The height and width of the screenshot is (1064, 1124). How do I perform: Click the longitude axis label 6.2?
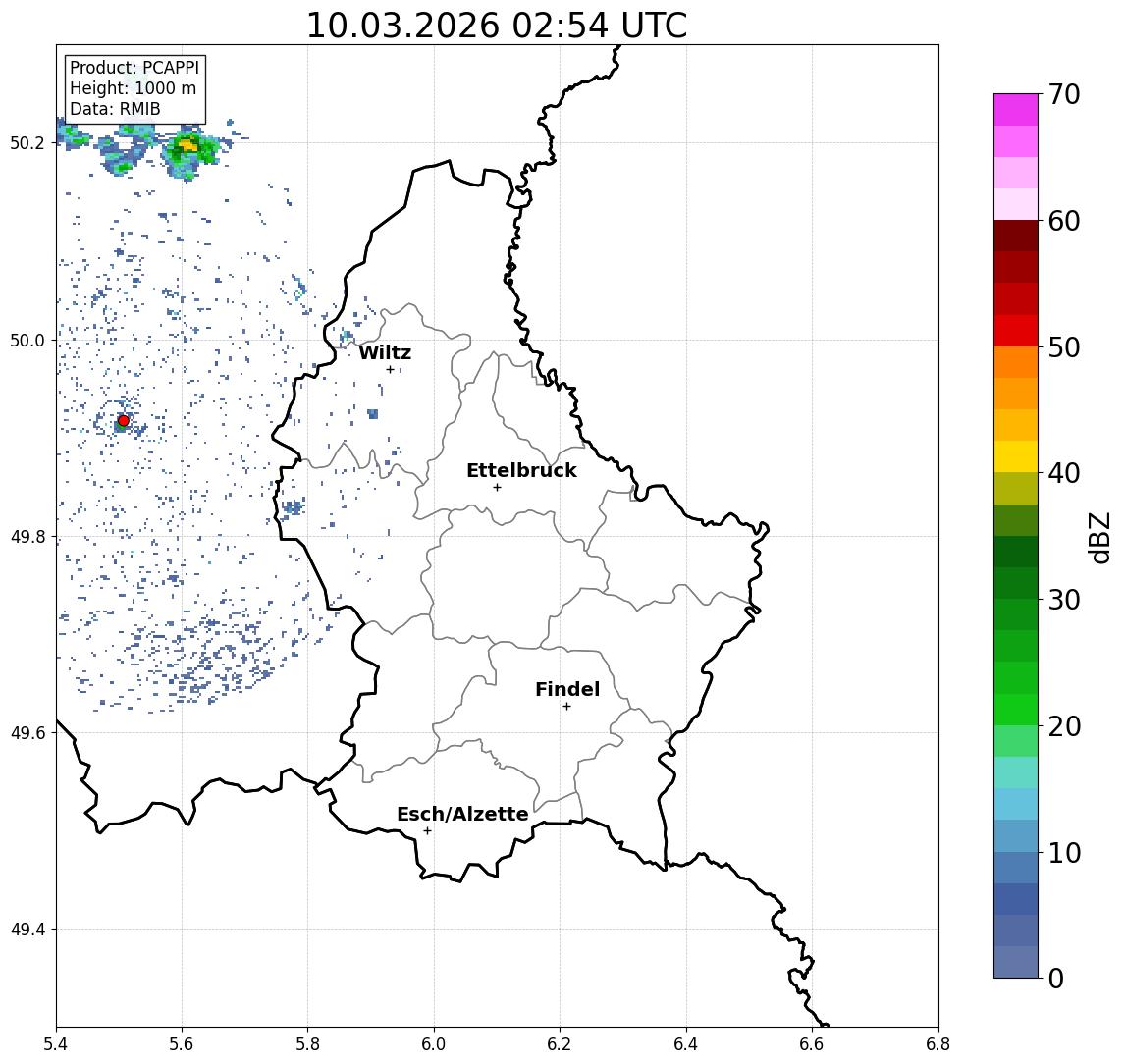pyautogui.click(x=560, y=1044)
